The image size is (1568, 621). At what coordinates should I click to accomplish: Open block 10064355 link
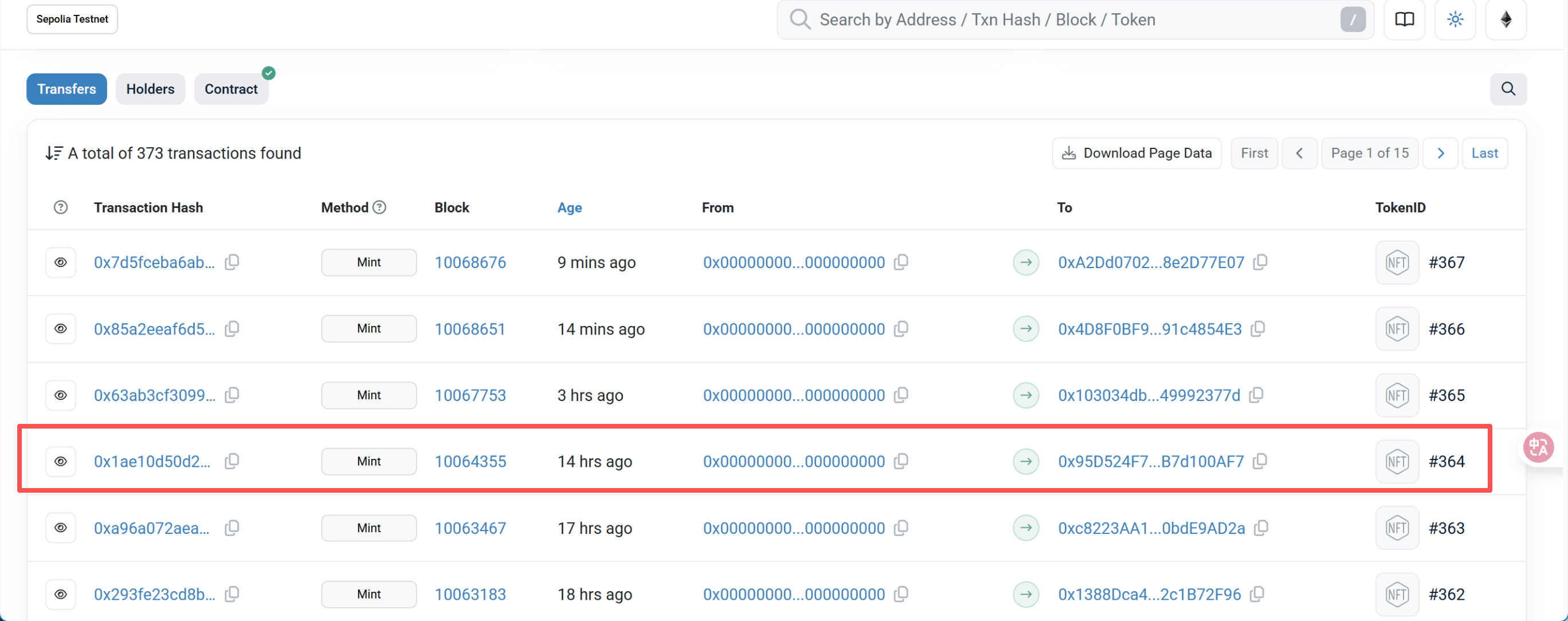(x=470, y=462)
